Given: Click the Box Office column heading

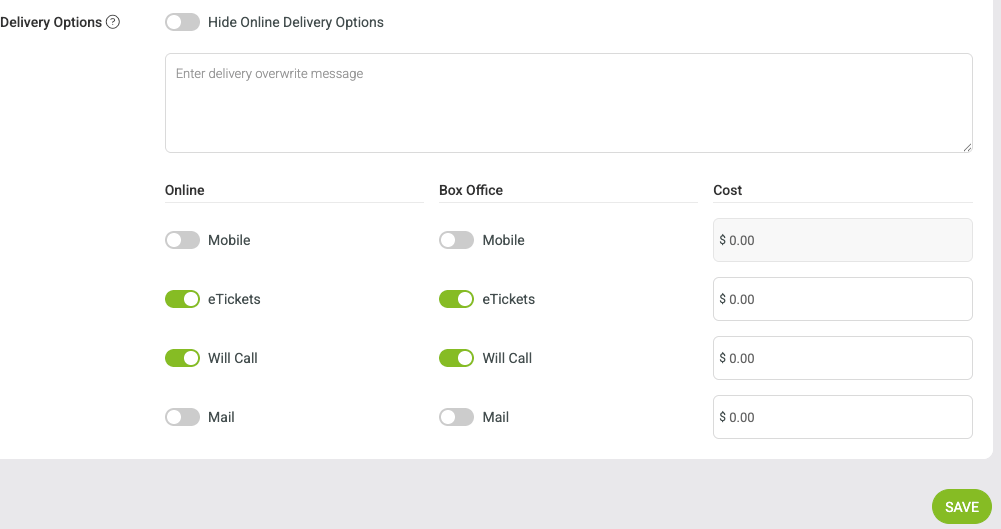Looking at the screenshot, I should (x=470, y=190).
